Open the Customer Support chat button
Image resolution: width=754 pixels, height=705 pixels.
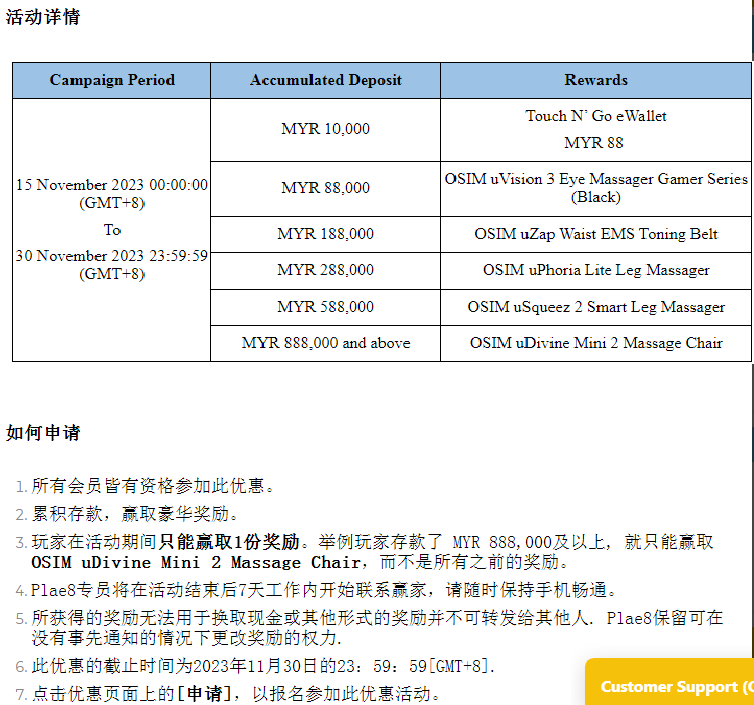[672, 686]
